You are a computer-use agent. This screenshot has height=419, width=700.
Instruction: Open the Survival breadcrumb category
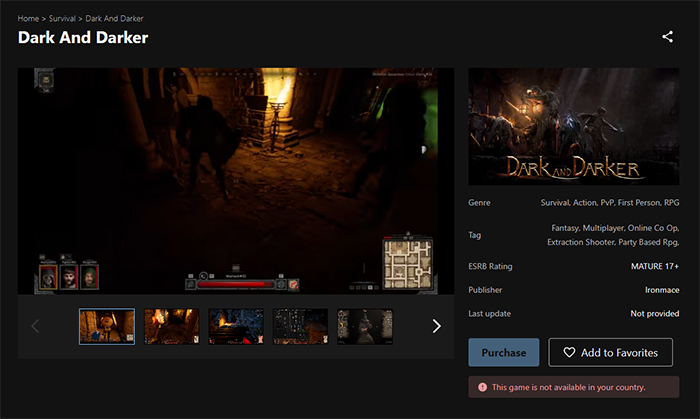point(62,18)
